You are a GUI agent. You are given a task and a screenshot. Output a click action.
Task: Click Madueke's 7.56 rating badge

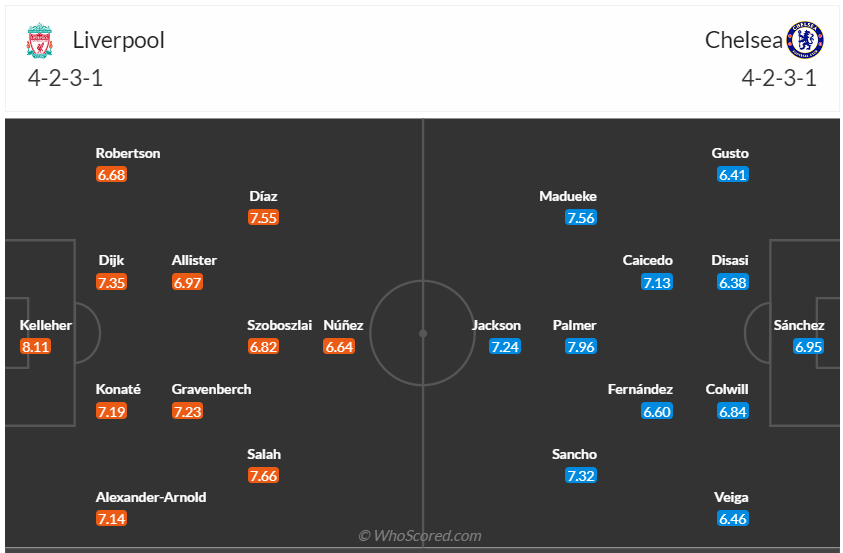(x=580, y=218)
